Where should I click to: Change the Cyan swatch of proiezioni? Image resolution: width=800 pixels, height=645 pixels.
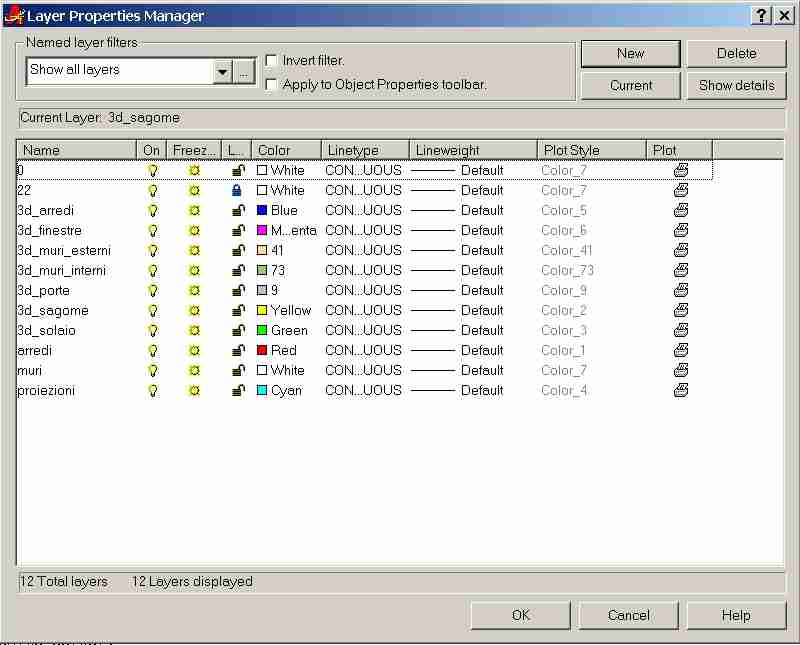262,390
